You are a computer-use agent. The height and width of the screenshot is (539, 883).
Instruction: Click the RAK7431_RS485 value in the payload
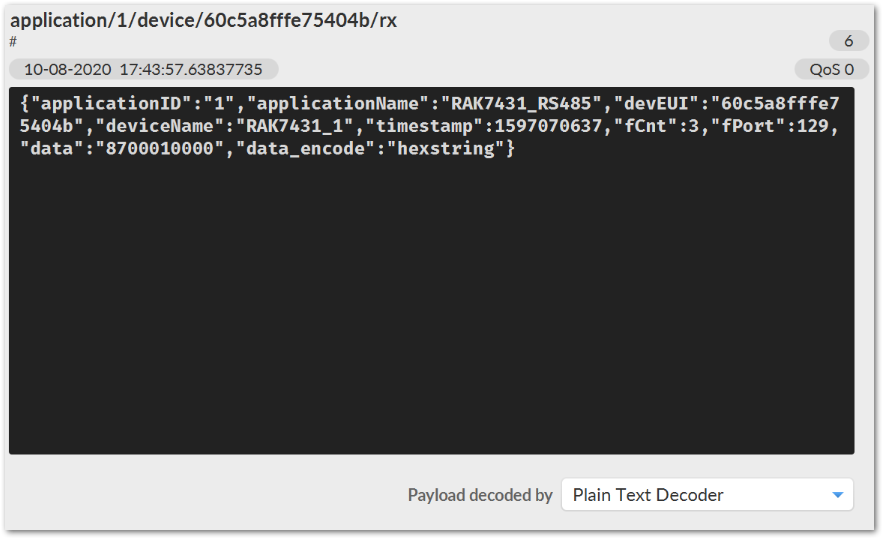point(521,103)
